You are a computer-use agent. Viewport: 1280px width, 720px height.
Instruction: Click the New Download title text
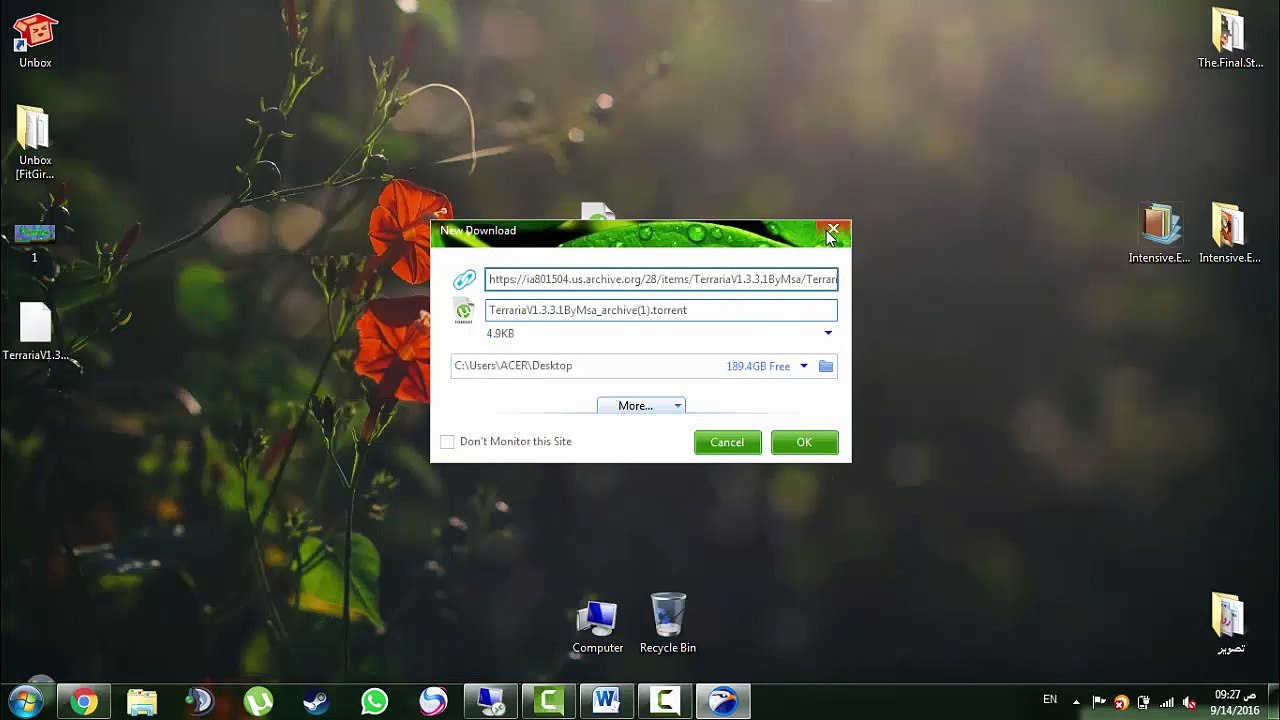[x=478, y=231]
